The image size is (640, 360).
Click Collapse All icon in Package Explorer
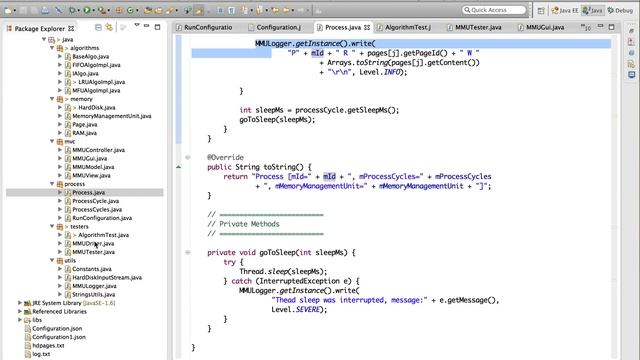[98, 27]
